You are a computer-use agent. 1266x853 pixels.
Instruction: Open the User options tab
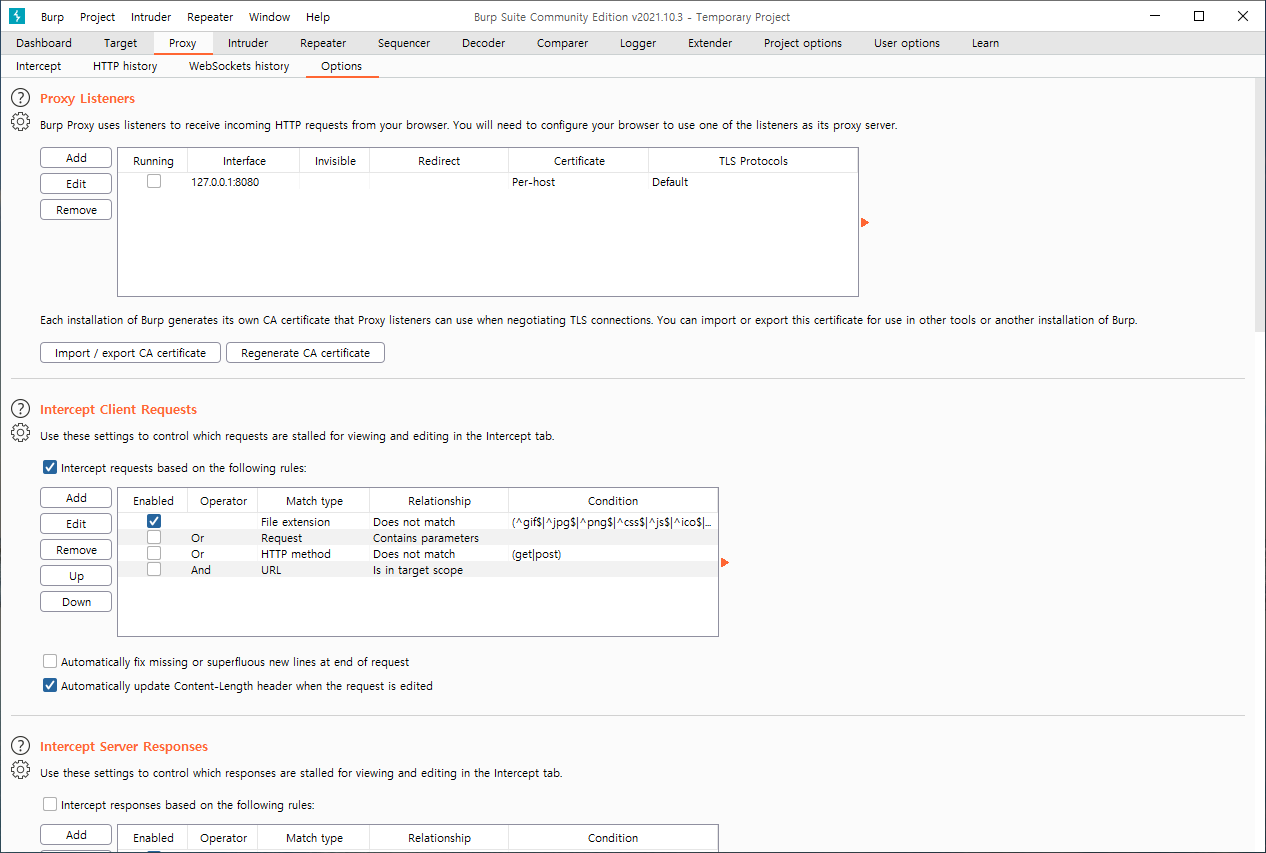tap(907, 43)
